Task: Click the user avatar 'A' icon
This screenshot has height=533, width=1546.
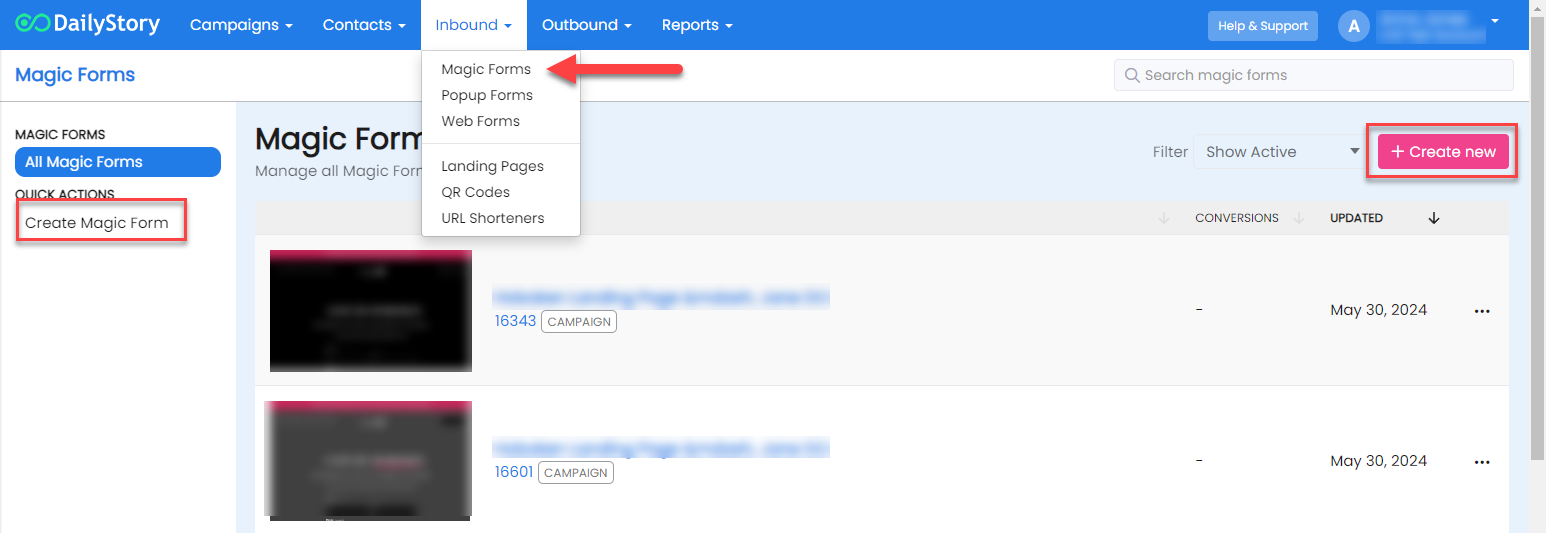Action: coord(1353,26)
